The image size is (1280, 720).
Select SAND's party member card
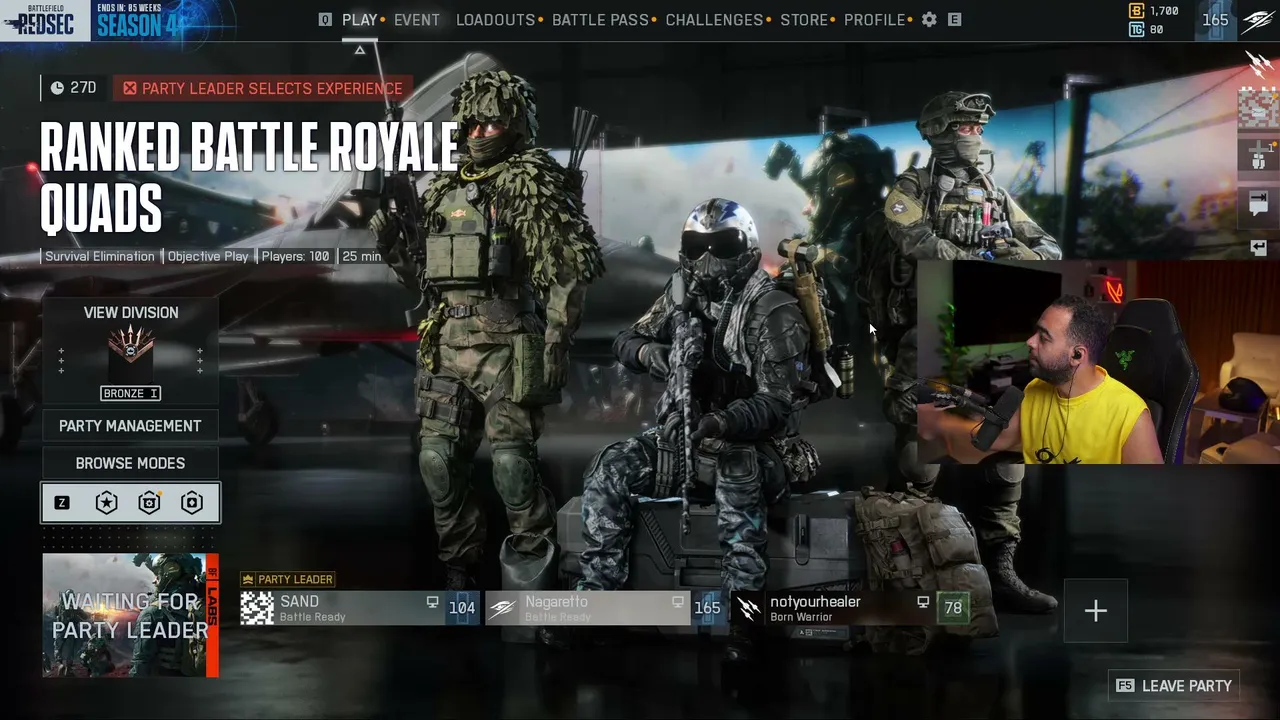click(358, 608)
